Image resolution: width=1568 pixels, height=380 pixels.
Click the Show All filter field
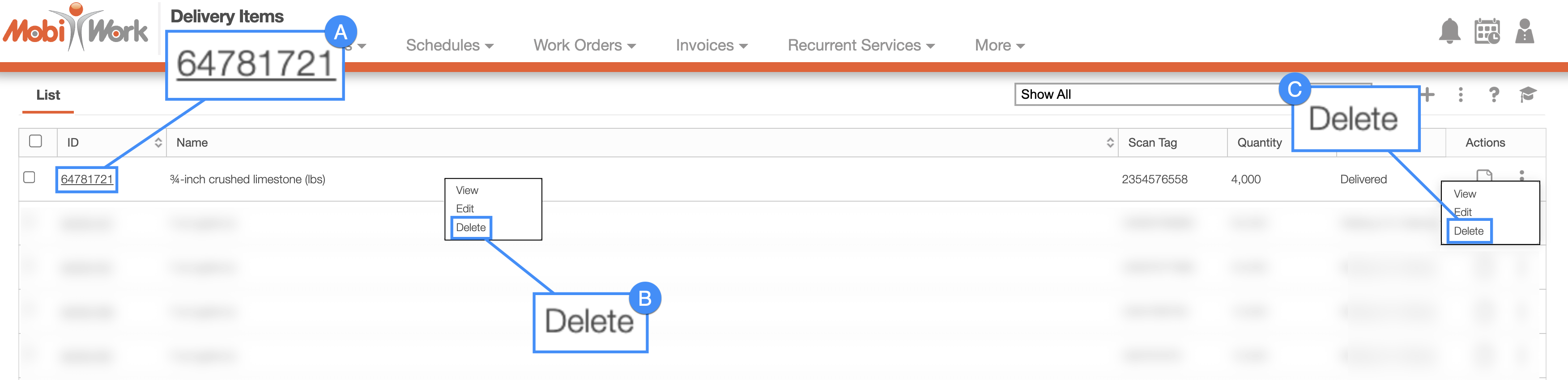(x=1156, y=94)
